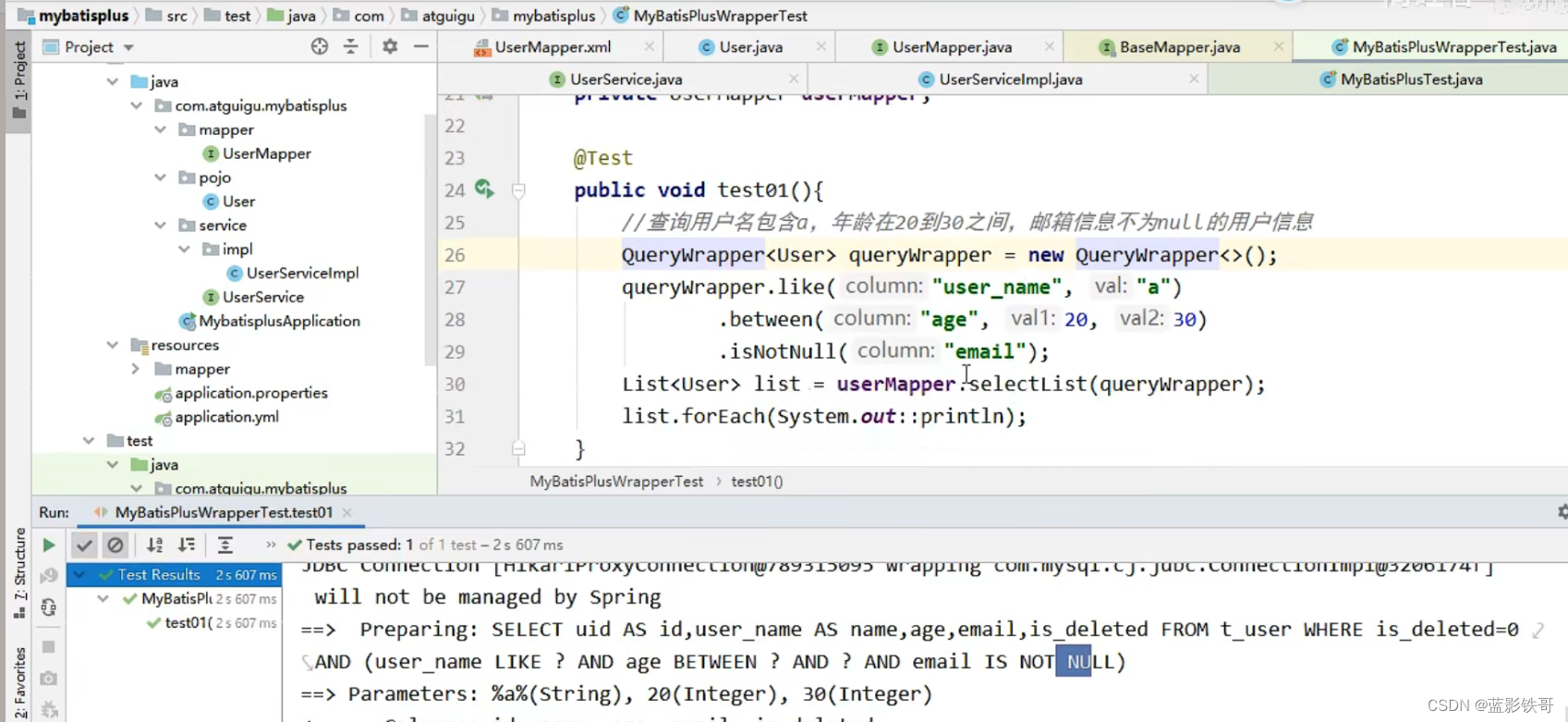The image size is (1568, 722).
Task: Click the locate/scroll-from-source target icon
Action: [320, 46]
